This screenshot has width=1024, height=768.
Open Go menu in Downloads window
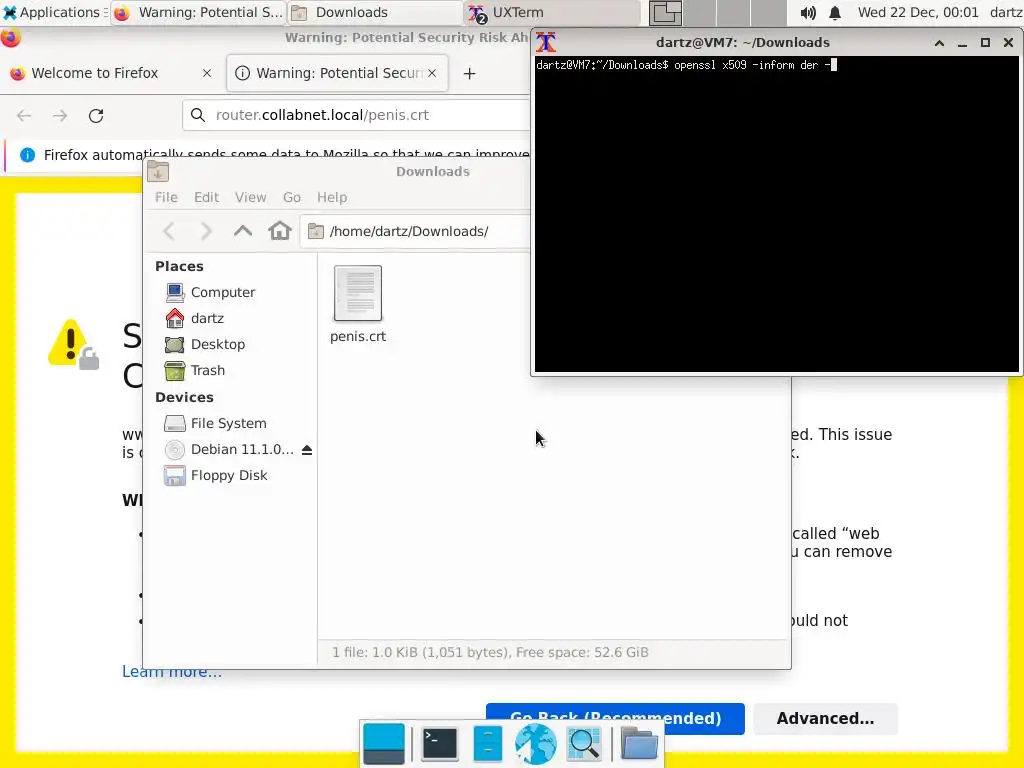click(x=292, y=197)
